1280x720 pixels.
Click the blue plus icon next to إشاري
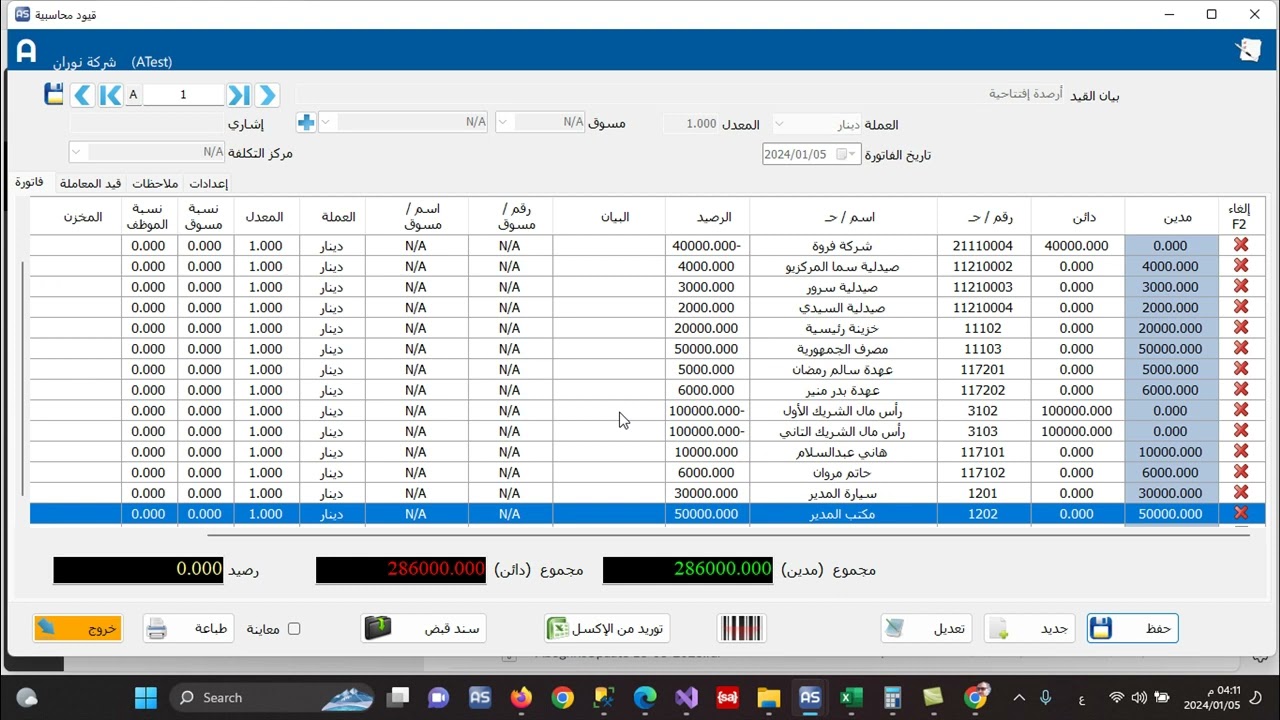coord(306,122)
